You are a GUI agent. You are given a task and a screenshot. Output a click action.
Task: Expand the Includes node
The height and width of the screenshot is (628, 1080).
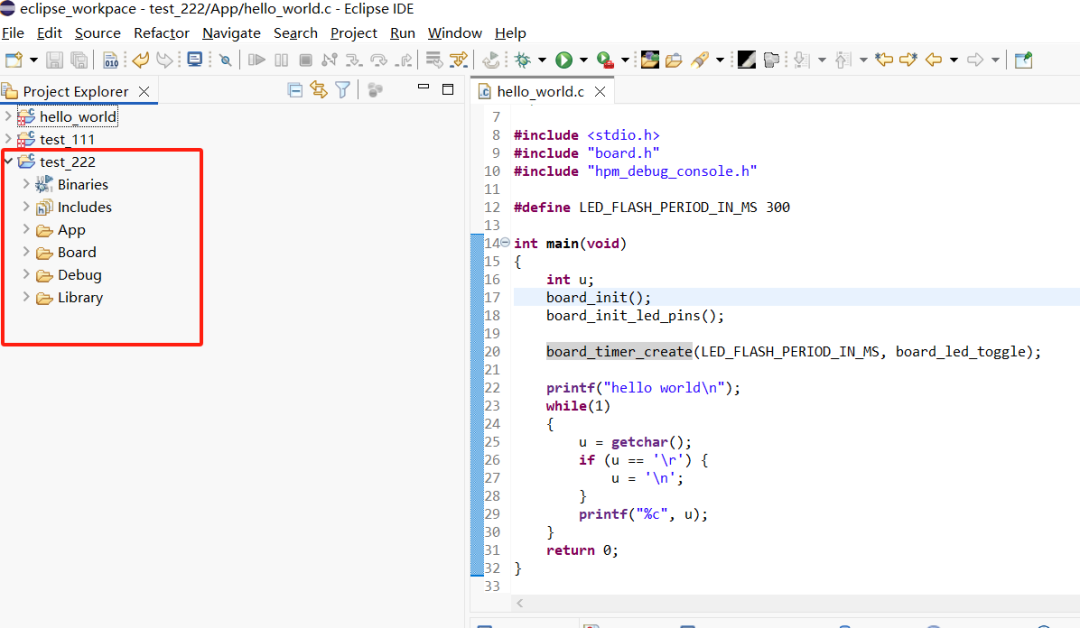(x=26, y=207)
